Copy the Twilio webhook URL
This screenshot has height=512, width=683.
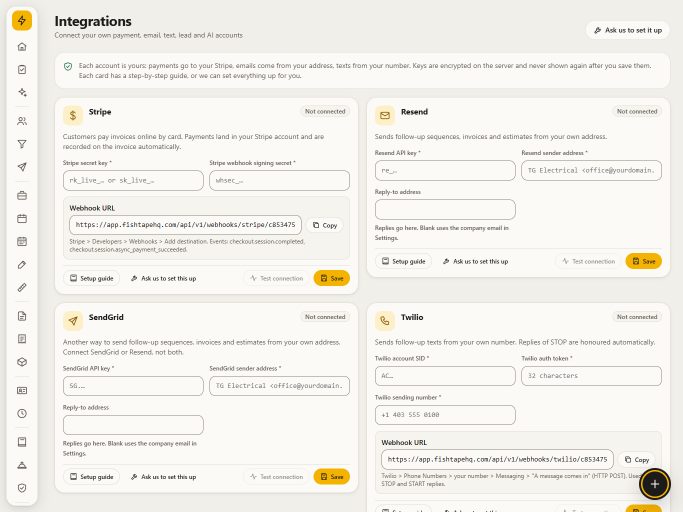tap(637, 460)
